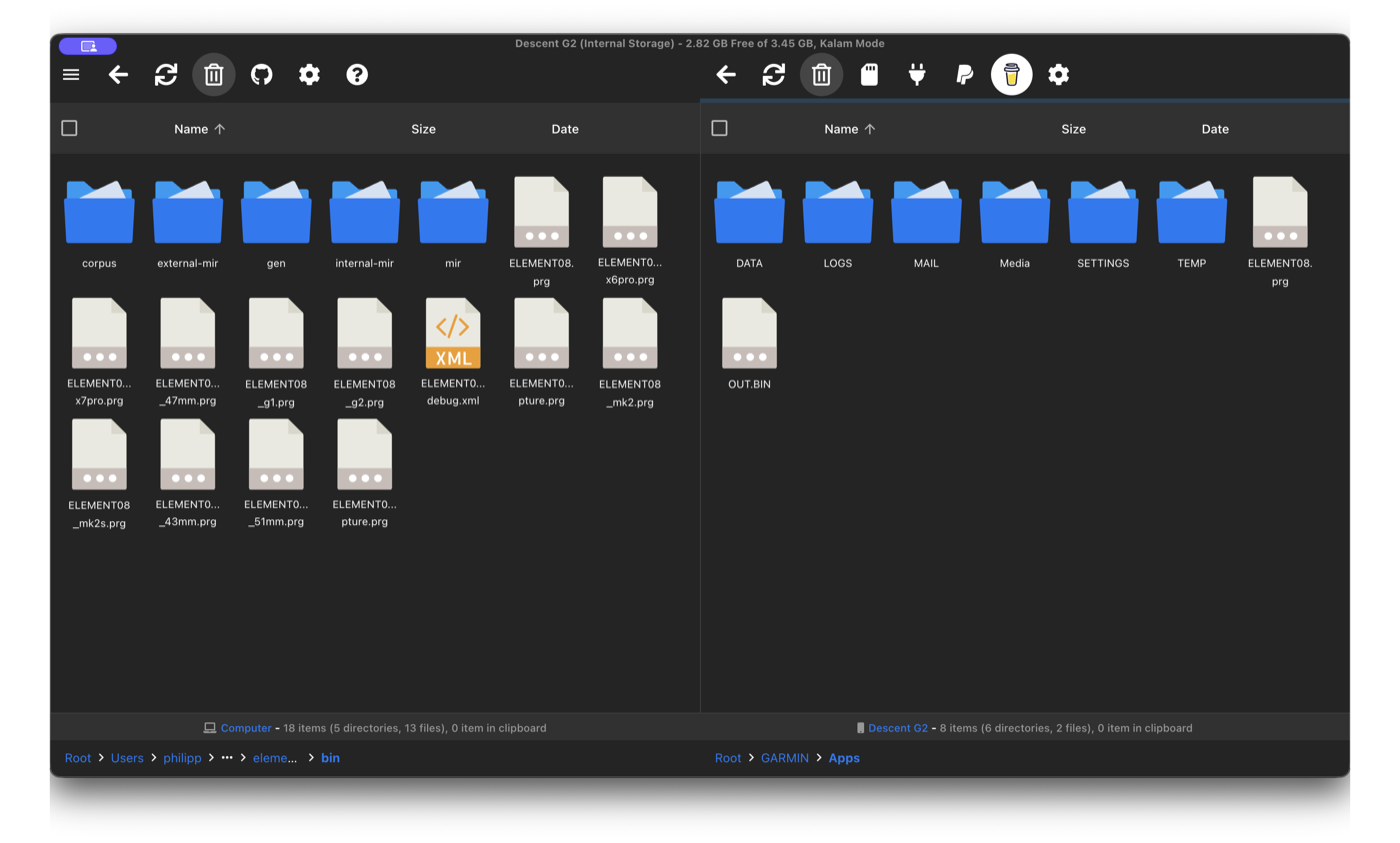1400x843 pixels.
Task: Refresh the left Computer pane
Action: [166, 75]
